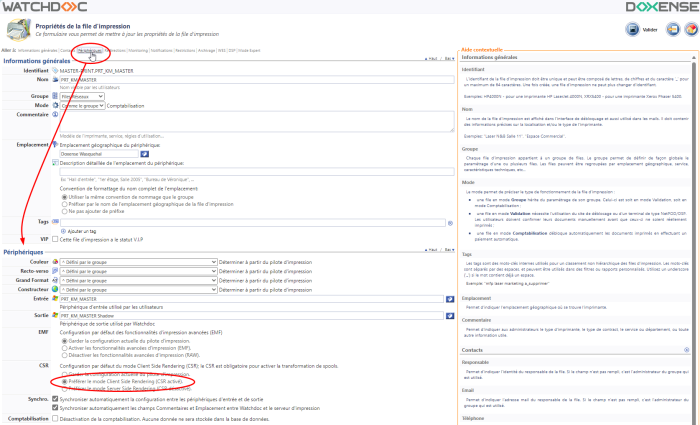The height and width of the screenshot is (425, 700).
Task: Go to the Périphériques navigation tab
Action: tap(89, 48)
